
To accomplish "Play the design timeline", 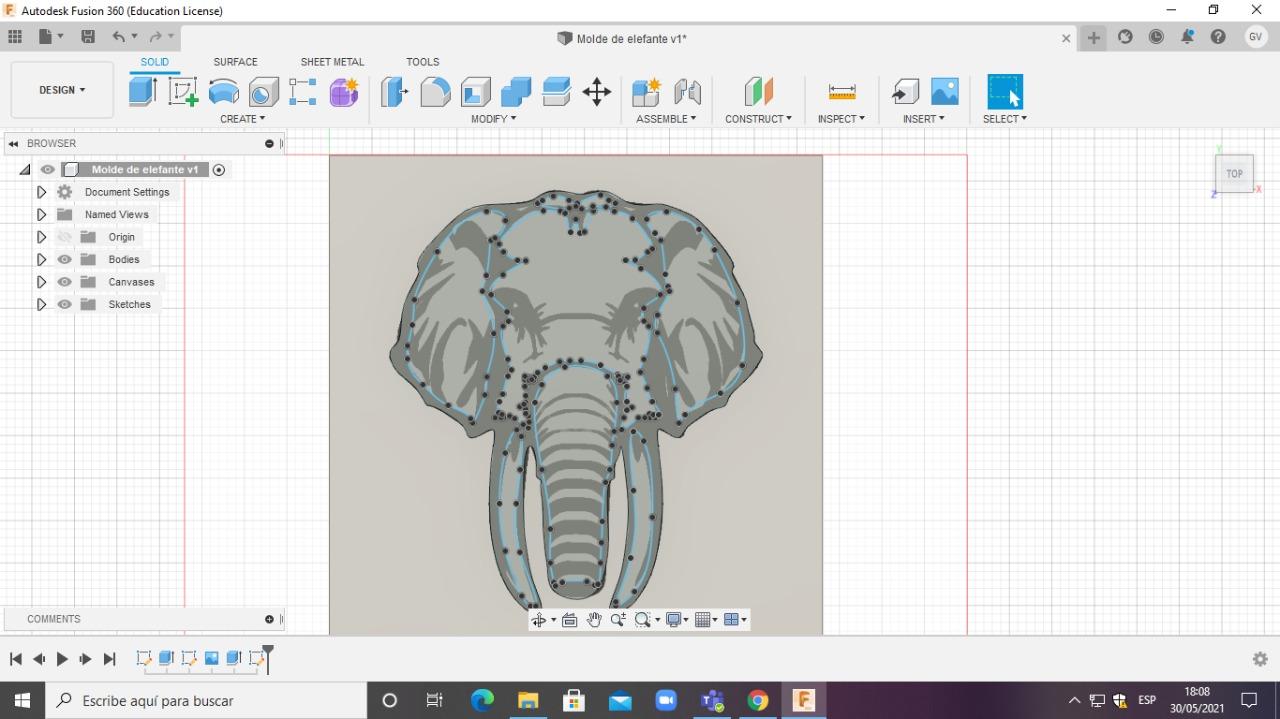I will pyautogui.click(x=62, y=659).
